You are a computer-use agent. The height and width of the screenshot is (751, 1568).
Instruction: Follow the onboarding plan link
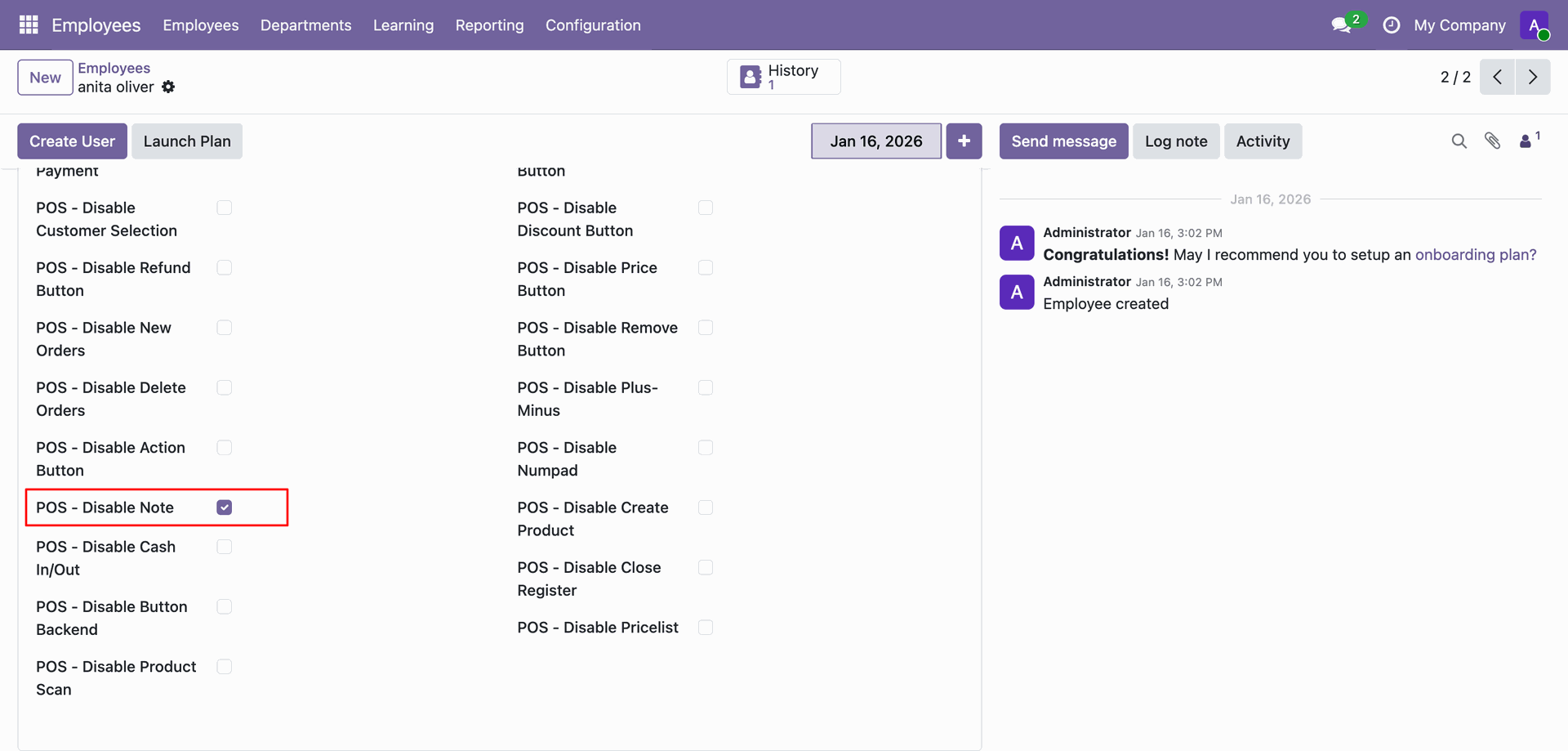(x=1475, y=255)
